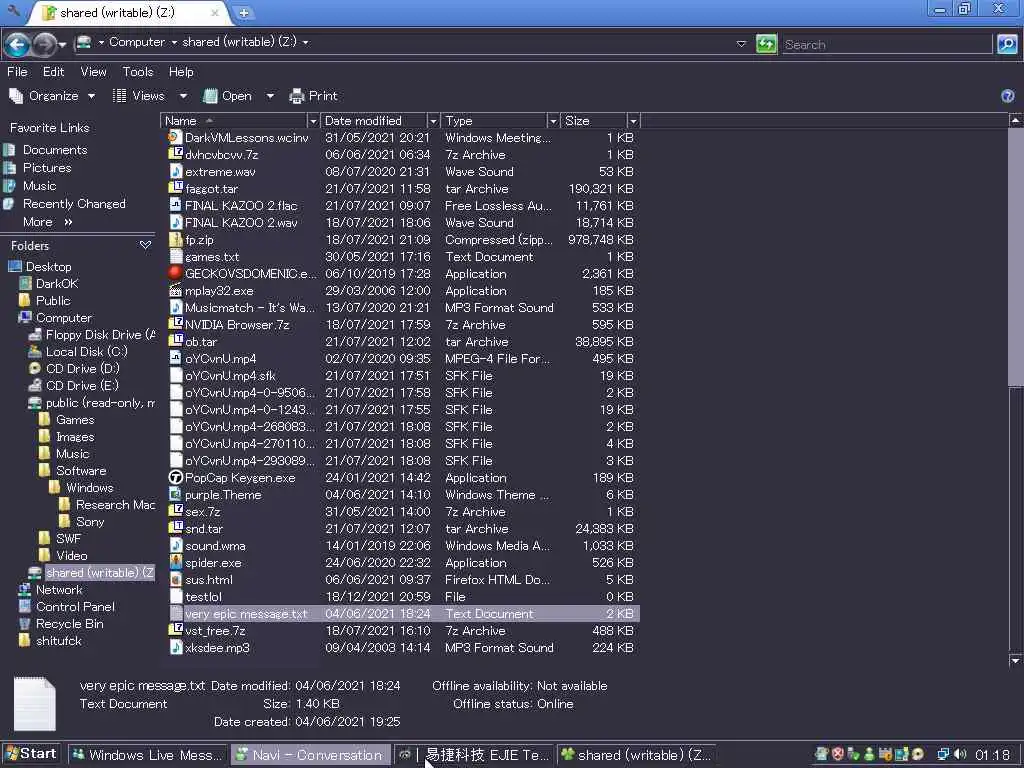Open the Organize menu
Image resolution: width=1024 pixels, height=768 pixels.
pos(52,96)
